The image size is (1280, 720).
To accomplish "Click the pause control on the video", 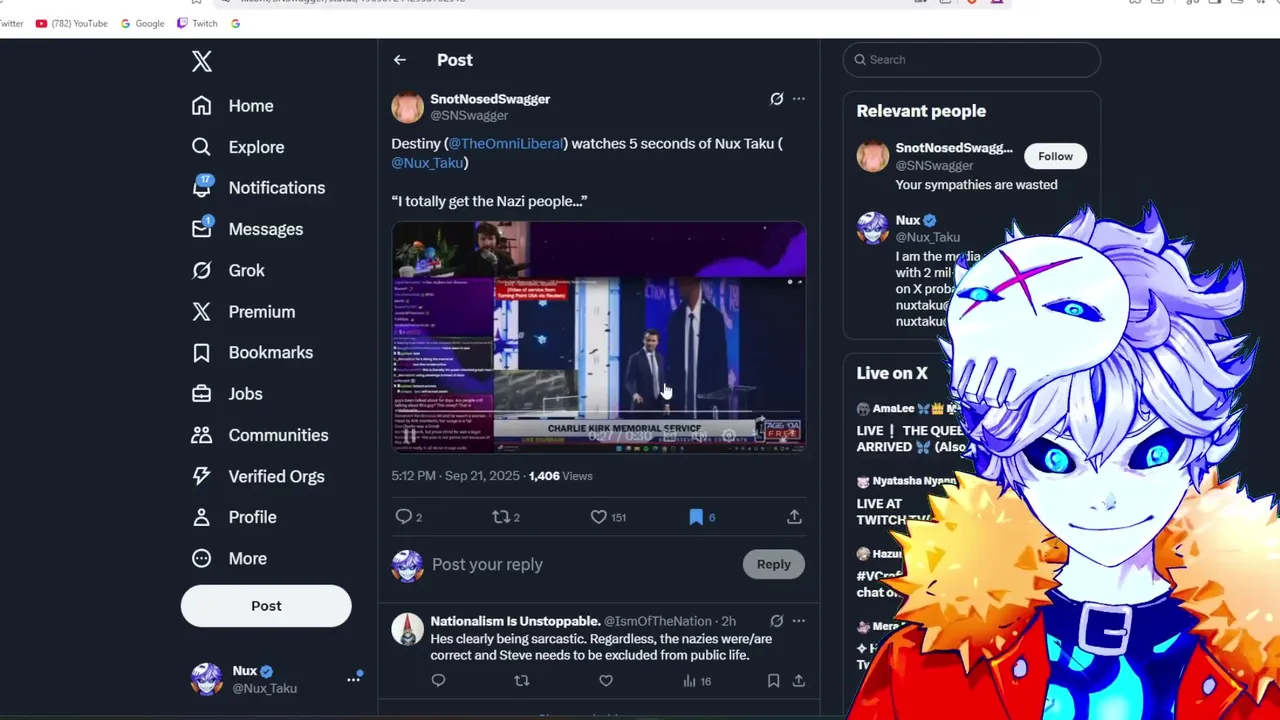I will (x=409, y=436).
